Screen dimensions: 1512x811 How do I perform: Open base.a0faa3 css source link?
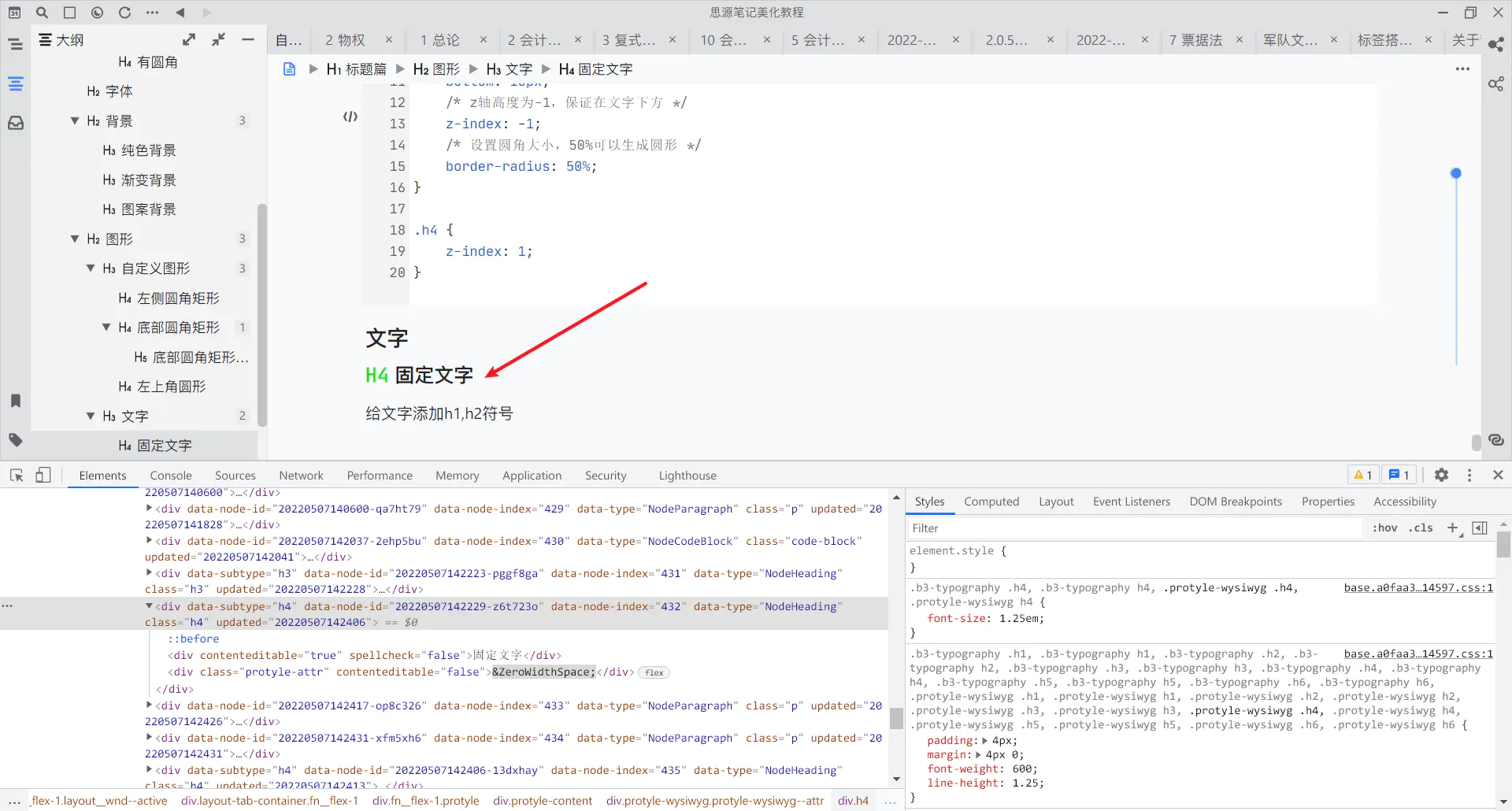[x=1417, y=588]
